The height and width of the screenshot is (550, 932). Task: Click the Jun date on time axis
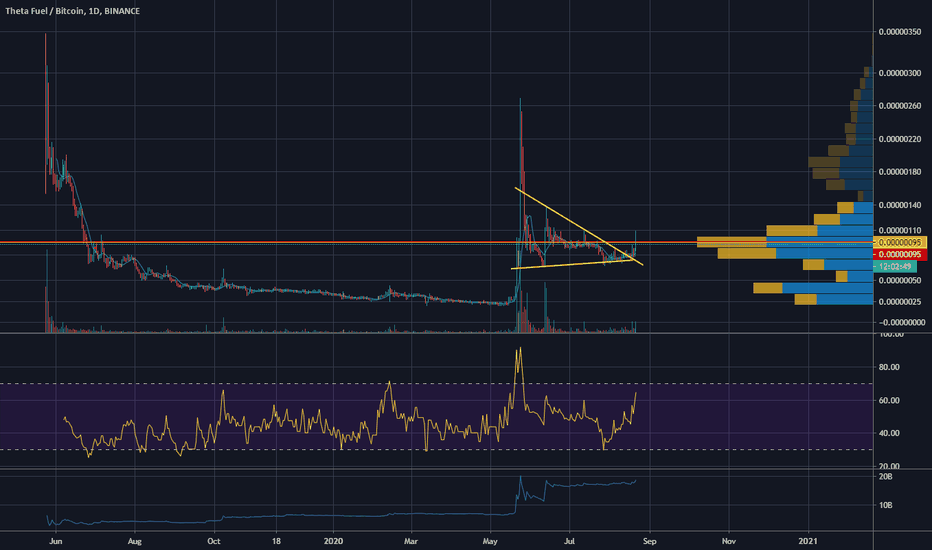click(56, 541)
